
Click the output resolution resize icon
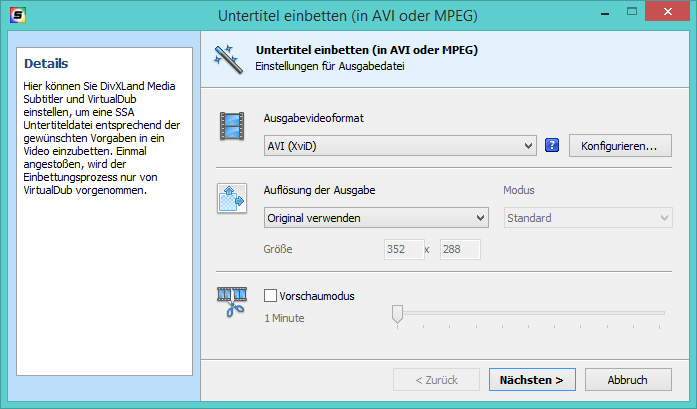(x=232, y=198)
